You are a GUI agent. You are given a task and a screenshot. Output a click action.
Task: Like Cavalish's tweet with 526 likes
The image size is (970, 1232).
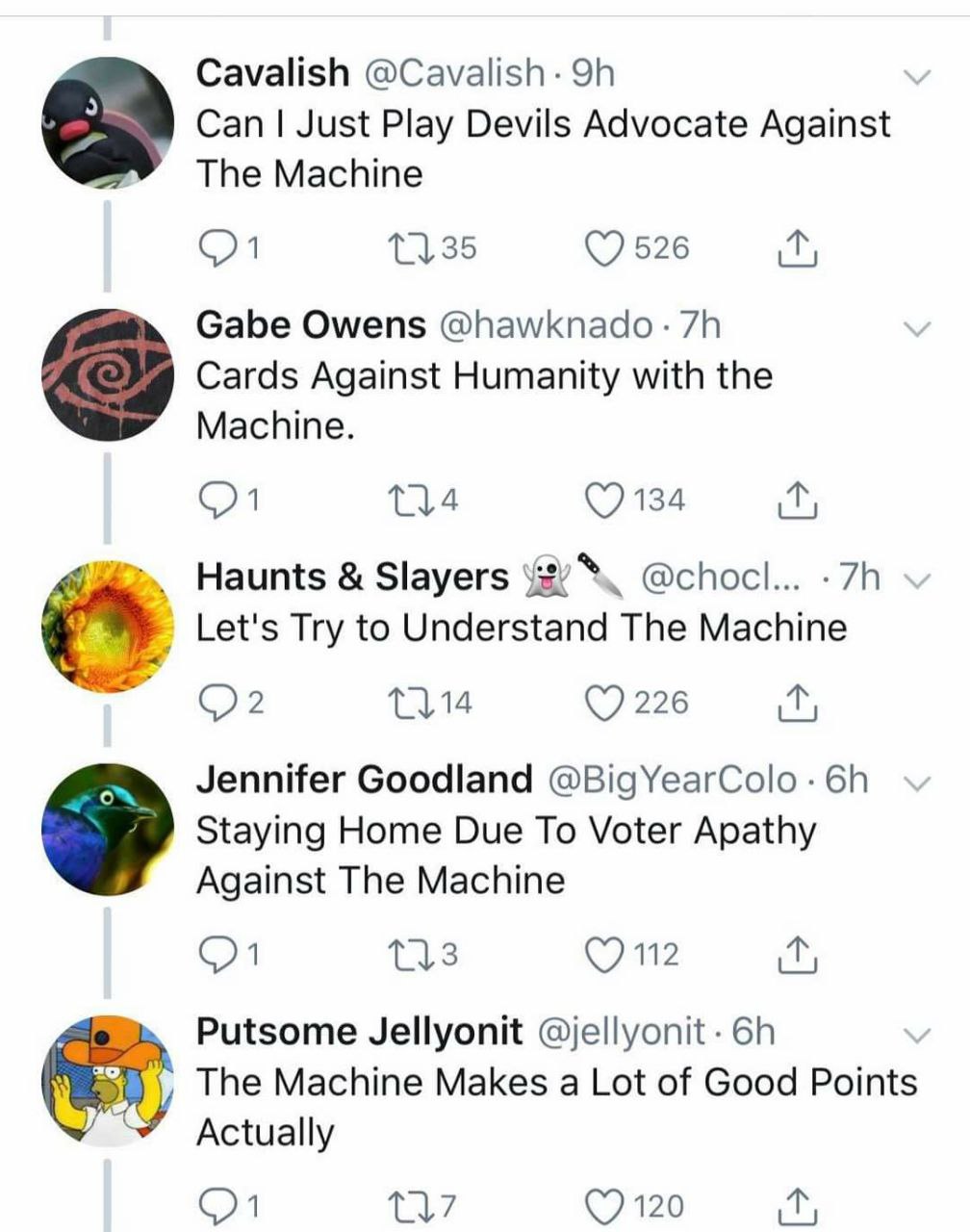click(605, 248)
